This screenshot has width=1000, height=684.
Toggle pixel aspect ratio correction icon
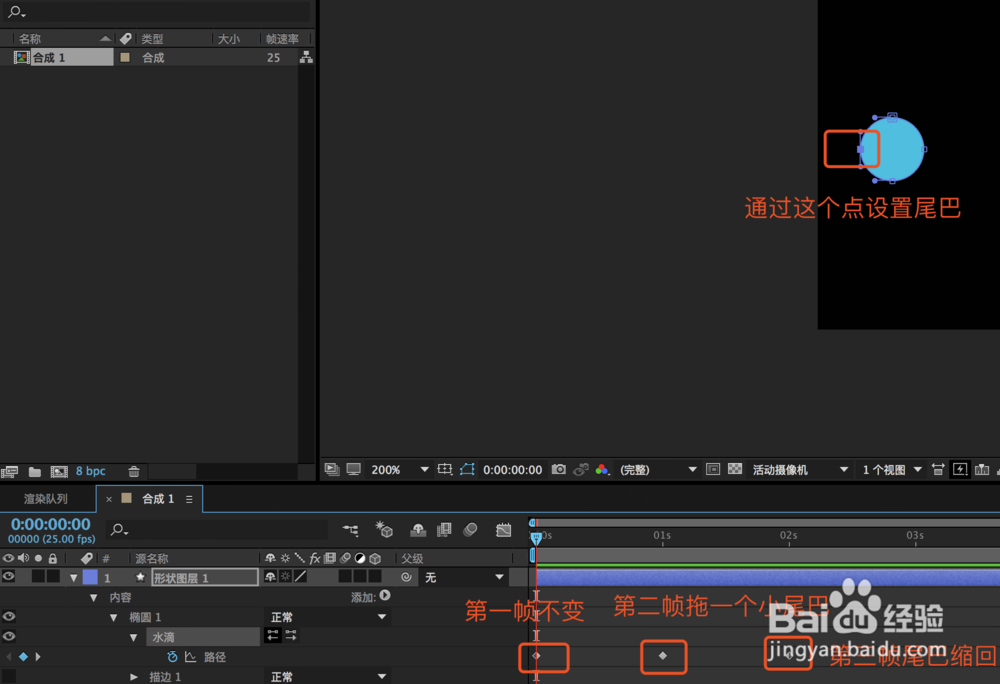tap(938, 470)
